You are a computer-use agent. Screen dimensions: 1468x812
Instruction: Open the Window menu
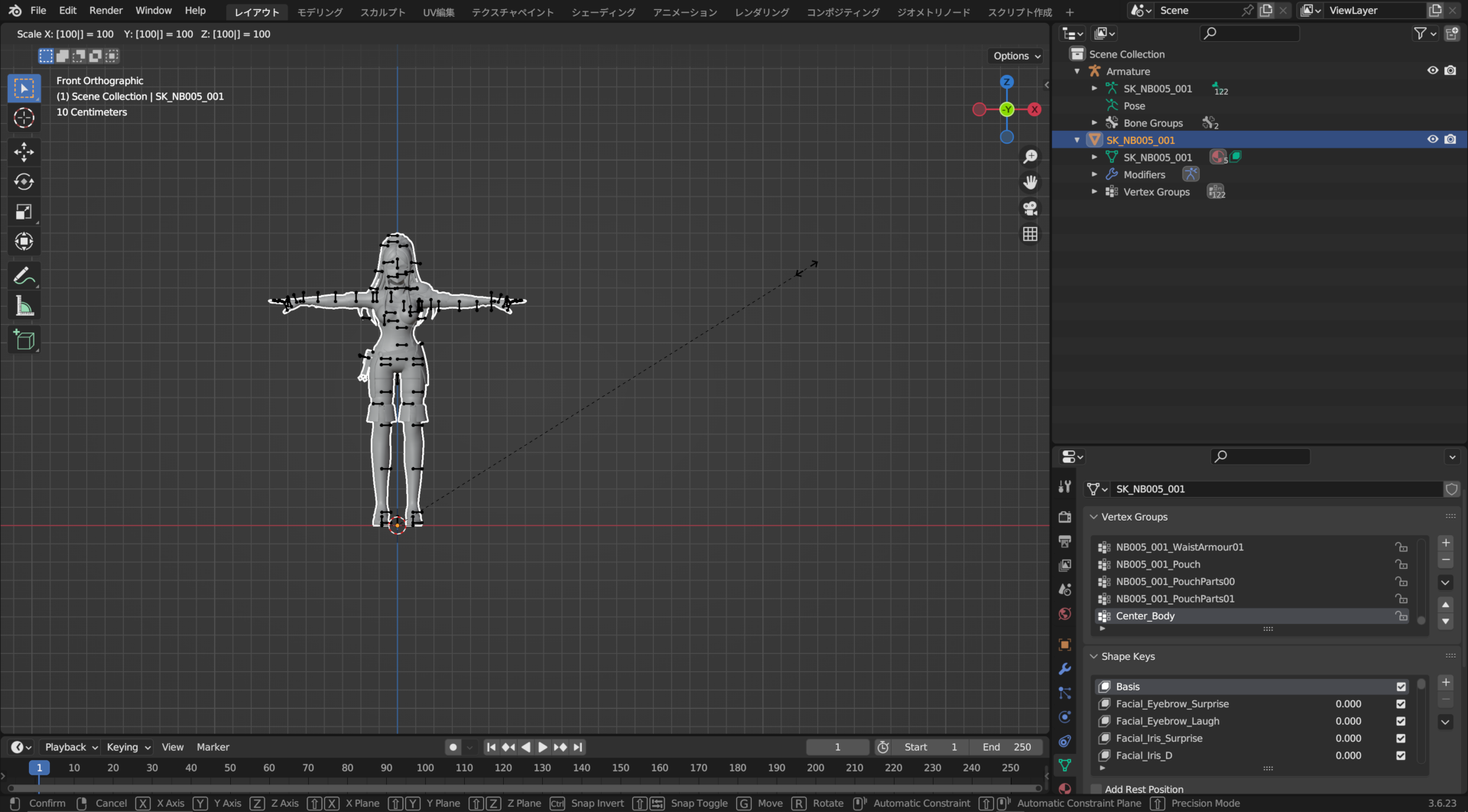tap(154, 11)
